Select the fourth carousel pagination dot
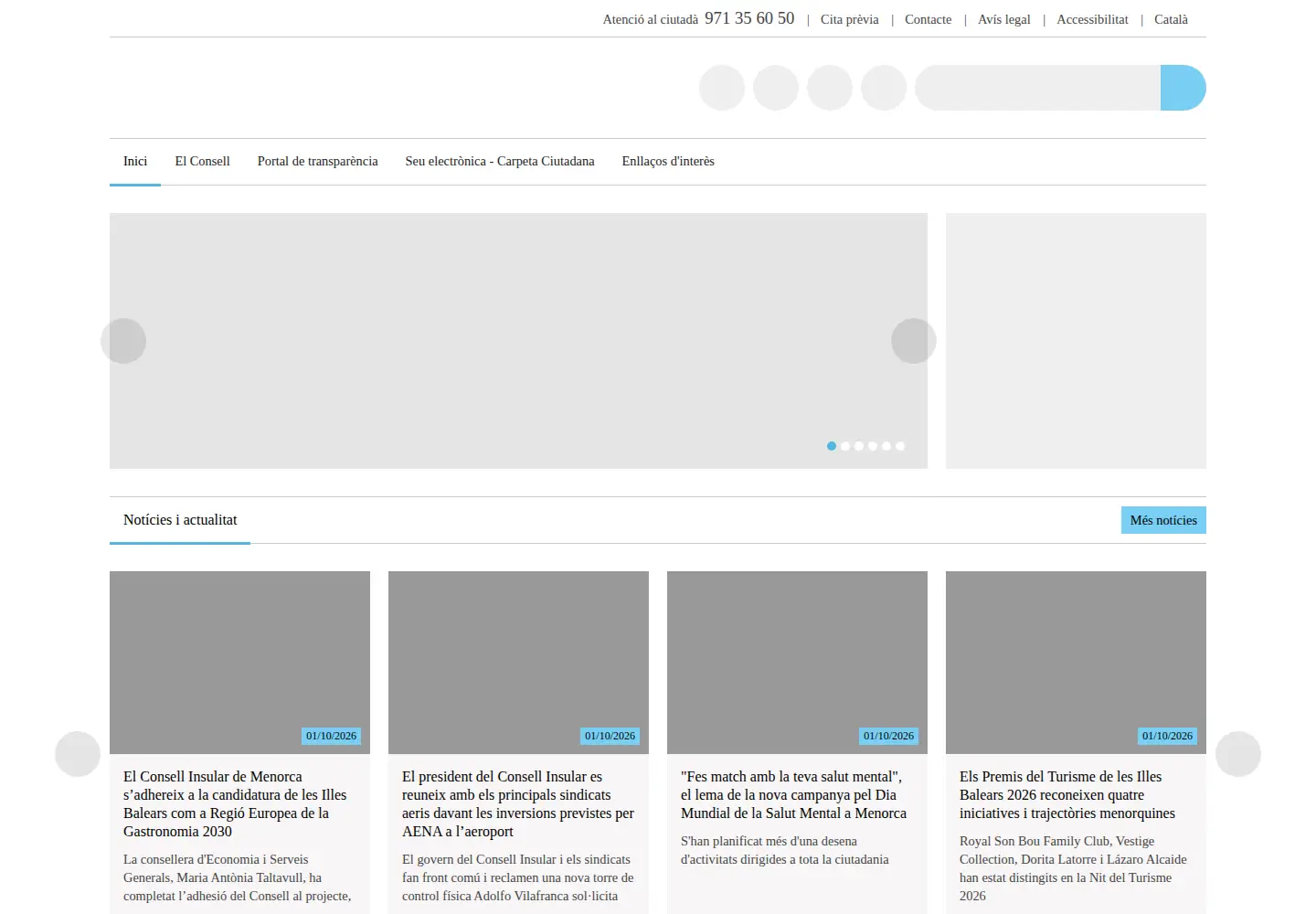Image resolution: width=1316 pixels, height=914 pixels. tap(873, 446)
